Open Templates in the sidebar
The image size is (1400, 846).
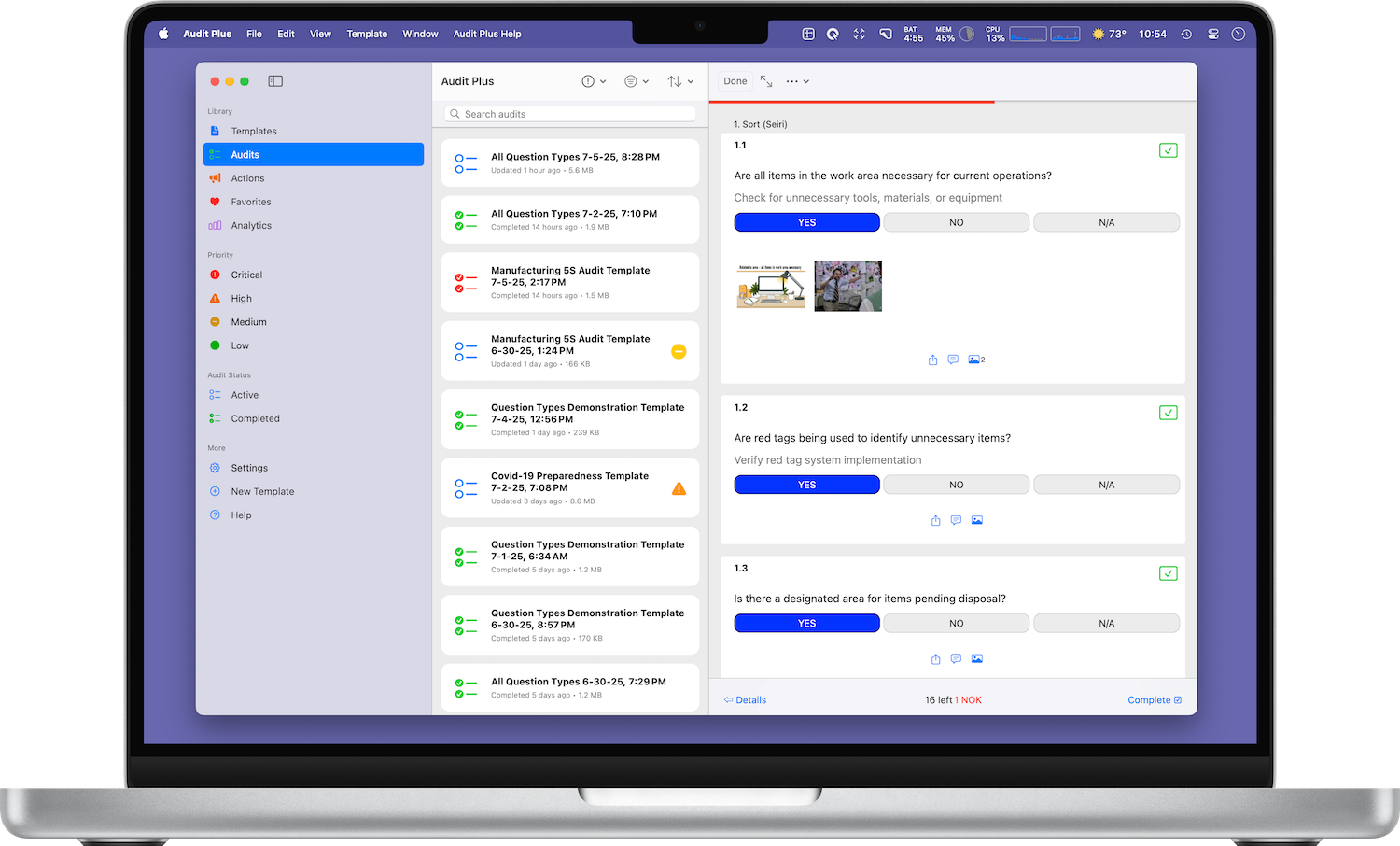(314, 132)
